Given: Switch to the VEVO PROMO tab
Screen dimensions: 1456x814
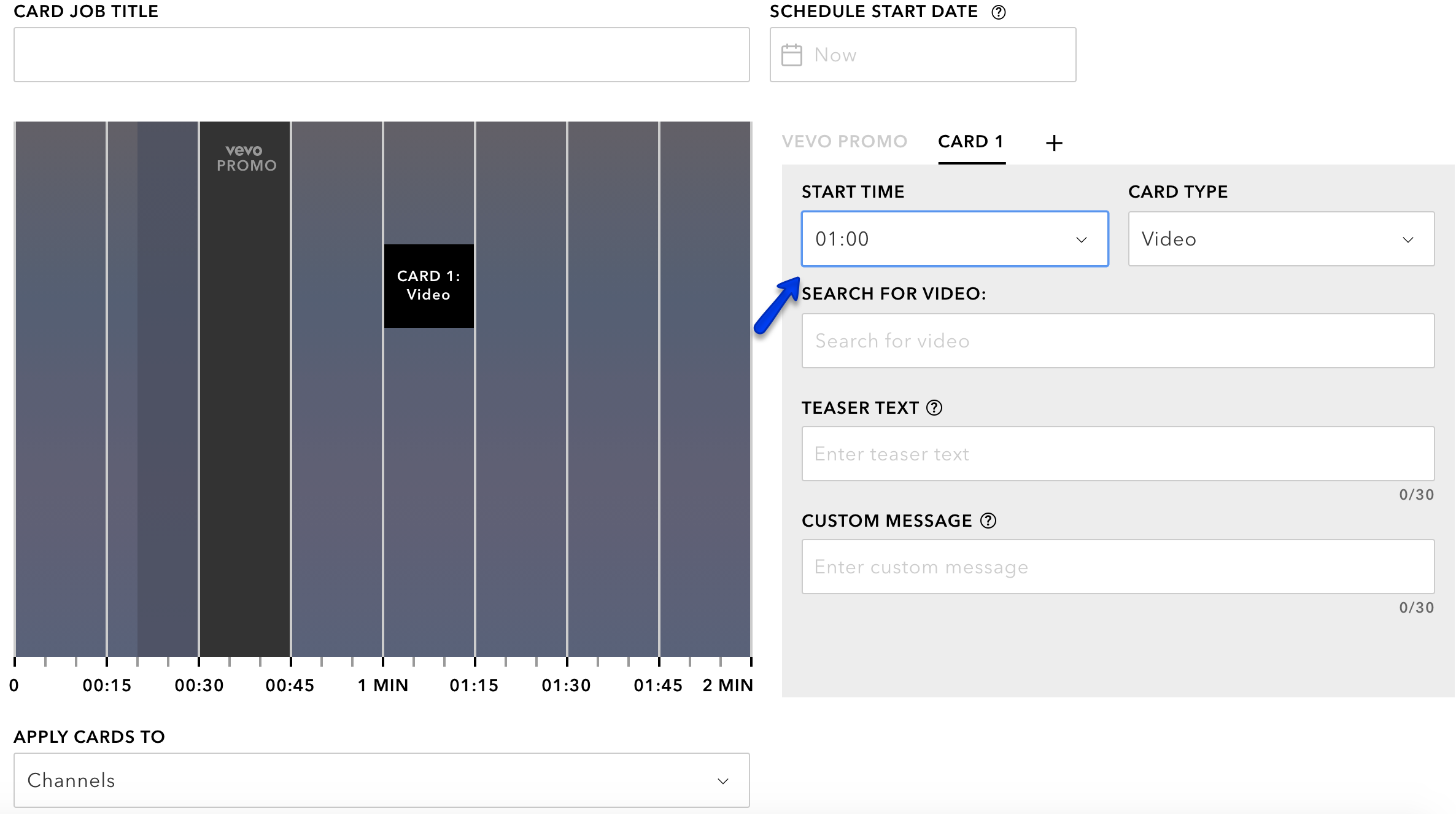Looking at the screenshot, I should click(844, 142).
